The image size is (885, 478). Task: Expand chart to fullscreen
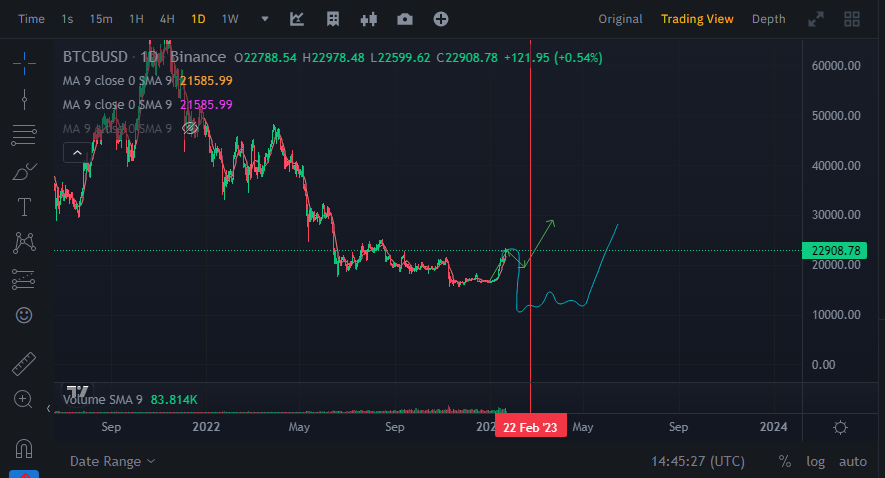816,20
